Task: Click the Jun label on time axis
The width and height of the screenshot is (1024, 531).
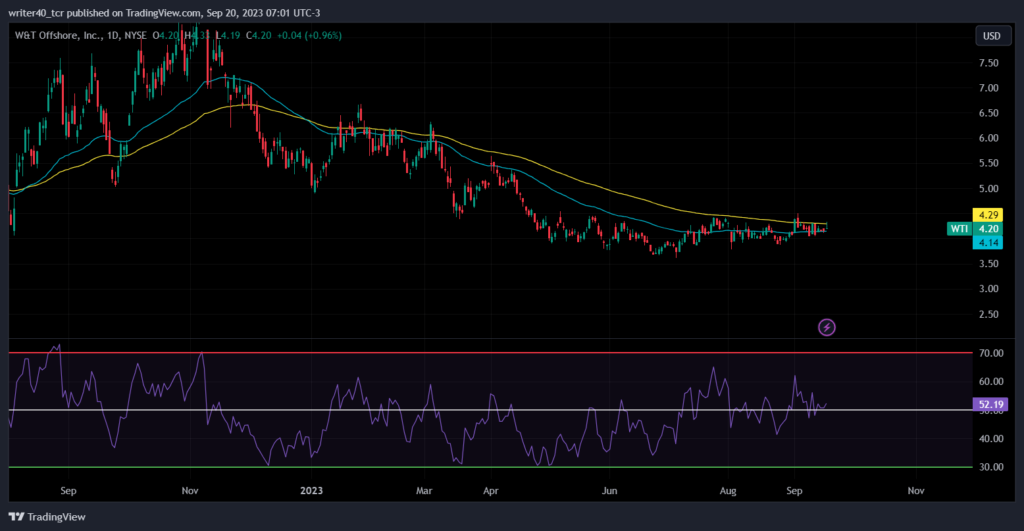Action: point(609,491)
